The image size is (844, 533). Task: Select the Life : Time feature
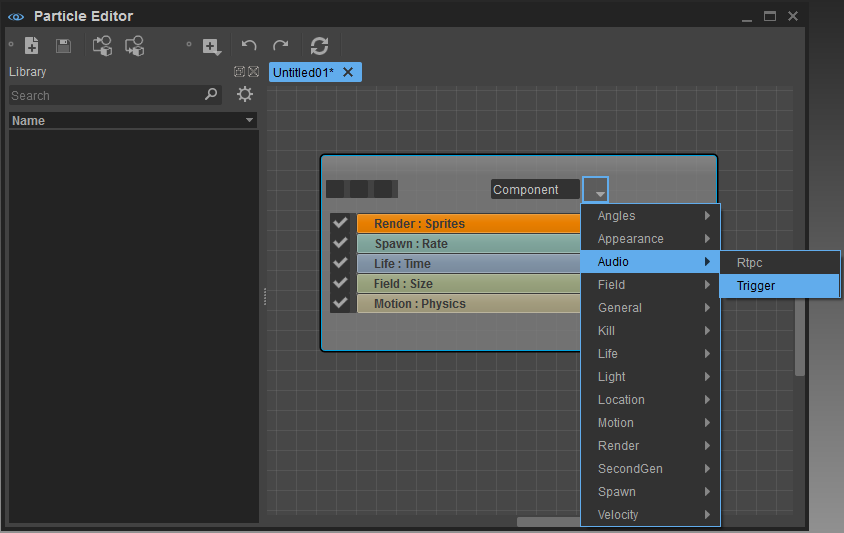tap(468, 263)
